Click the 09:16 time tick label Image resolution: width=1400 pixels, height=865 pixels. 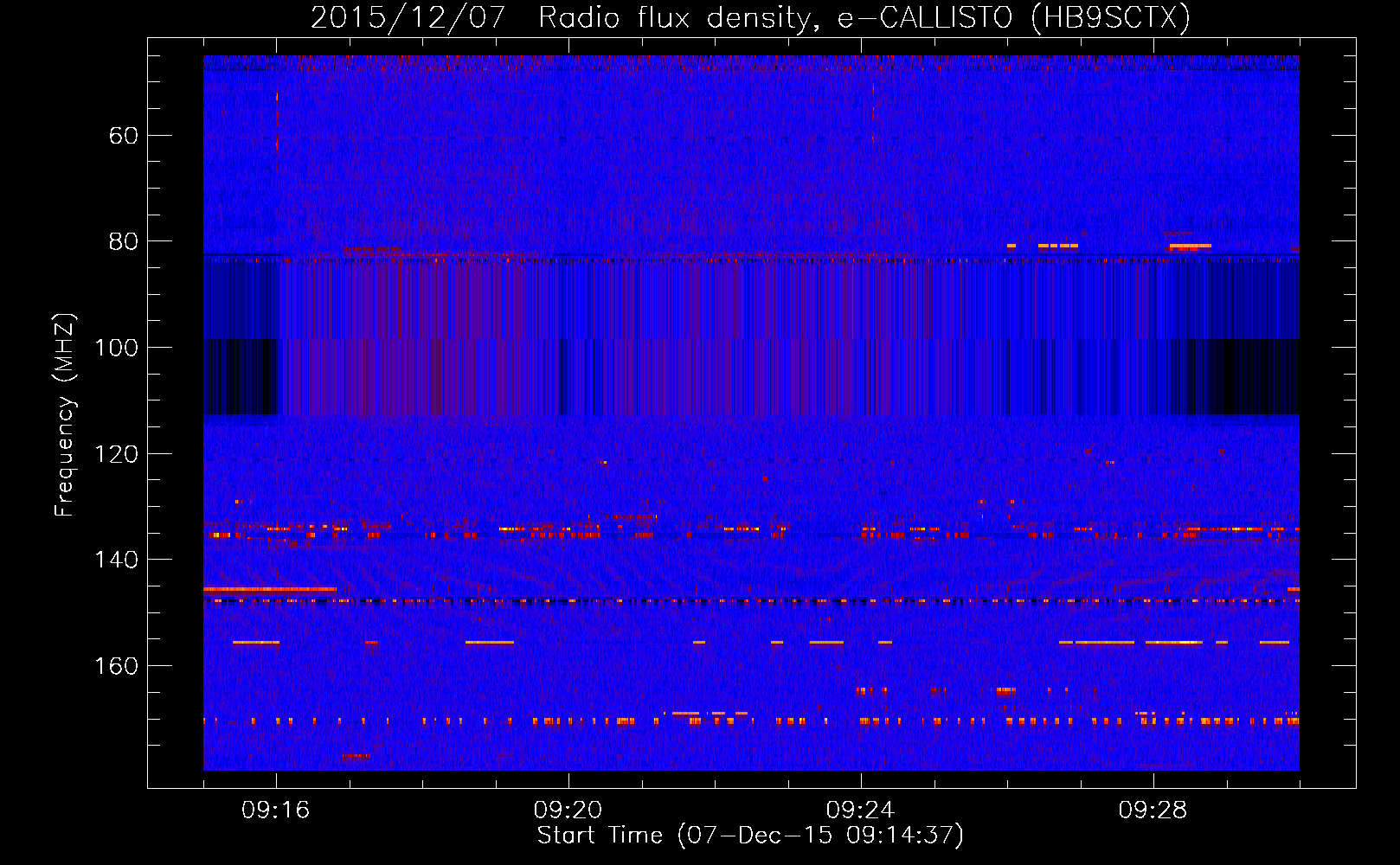point(276,811)
